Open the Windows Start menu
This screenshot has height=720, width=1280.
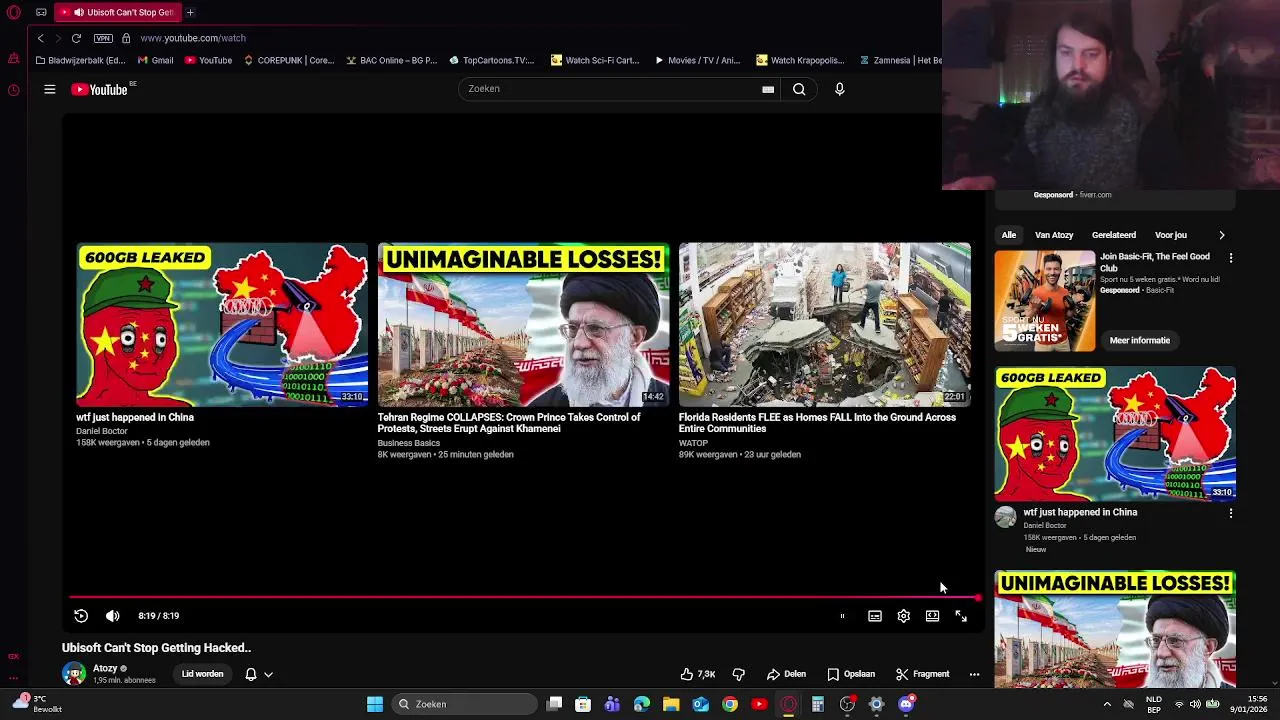click(x=375, y=704)
